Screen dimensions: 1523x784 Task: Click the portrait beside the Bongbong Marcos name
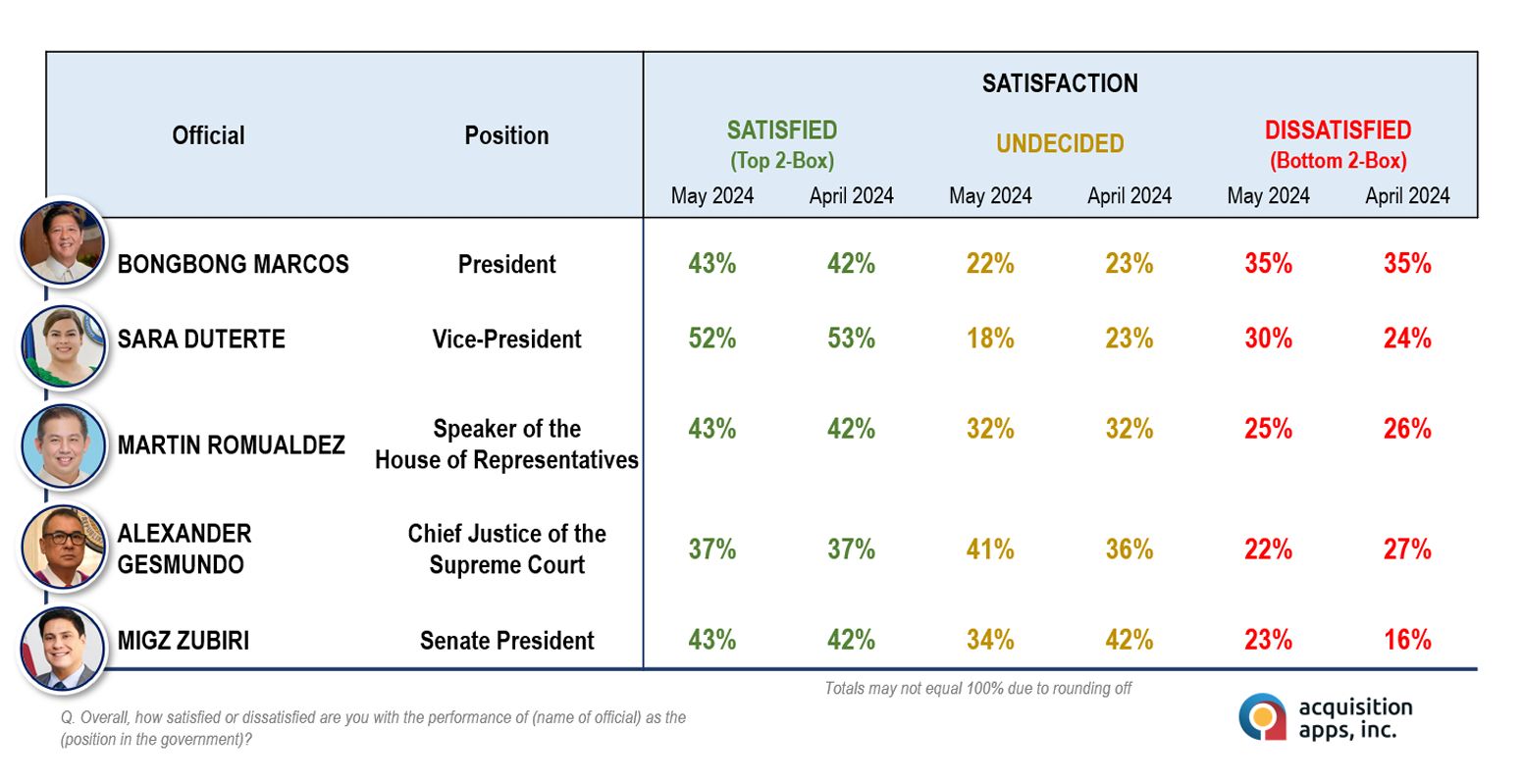pyautogui.click(x=63, y=242)
